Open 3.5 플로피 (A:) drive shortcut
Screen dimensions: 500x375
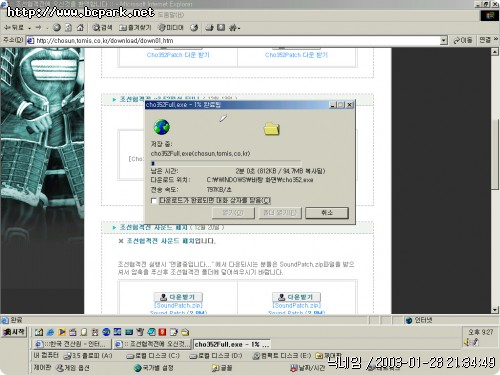[x=88, y=356]
